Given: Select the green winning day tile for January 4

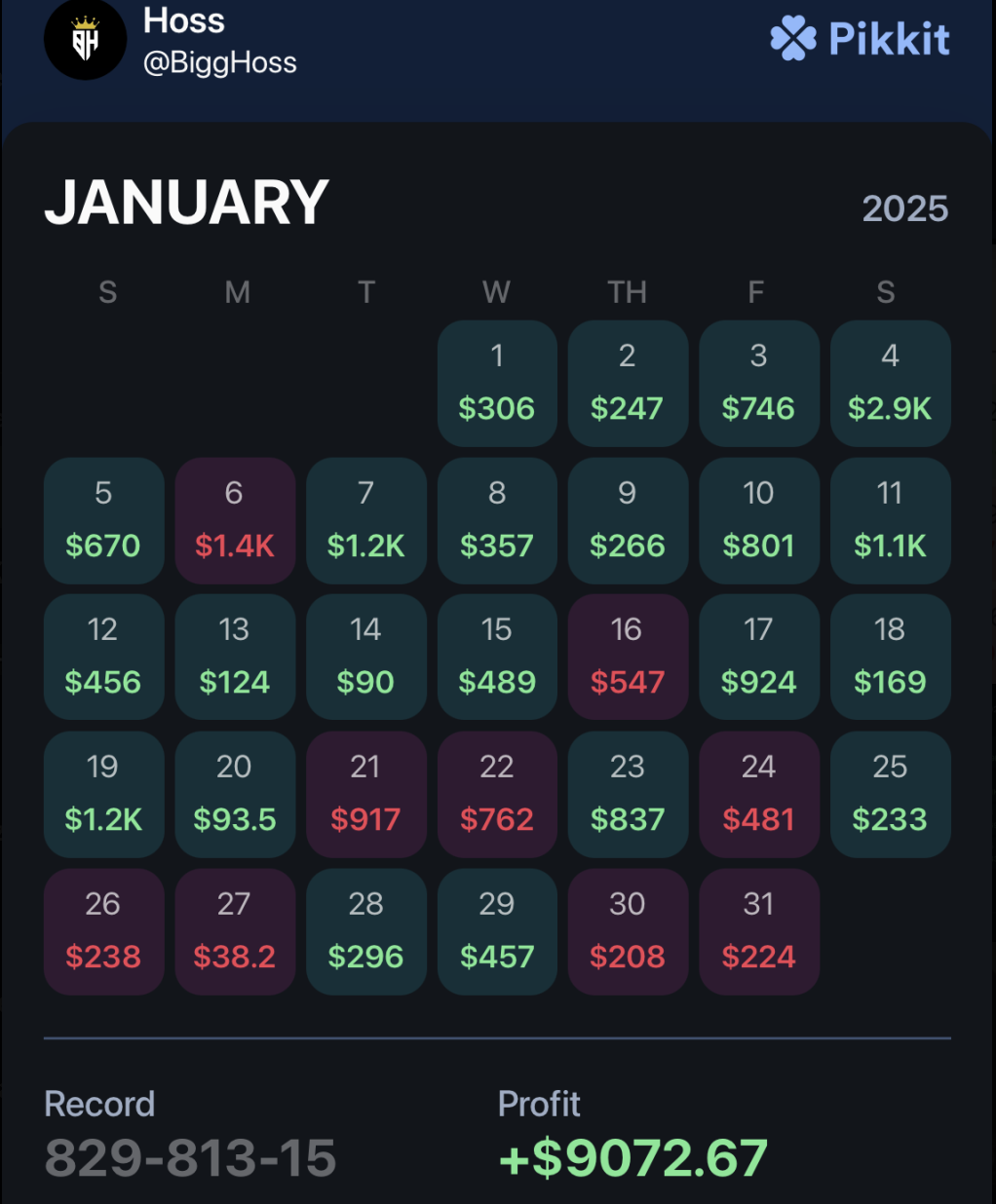Looking at the screenshot, I should [x=889, y=384].
